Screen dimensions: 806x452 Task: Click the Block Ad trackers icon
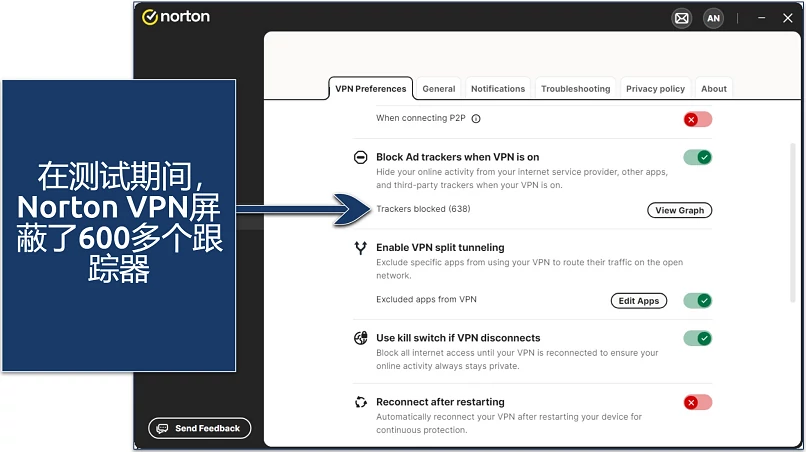coord(361,157)
